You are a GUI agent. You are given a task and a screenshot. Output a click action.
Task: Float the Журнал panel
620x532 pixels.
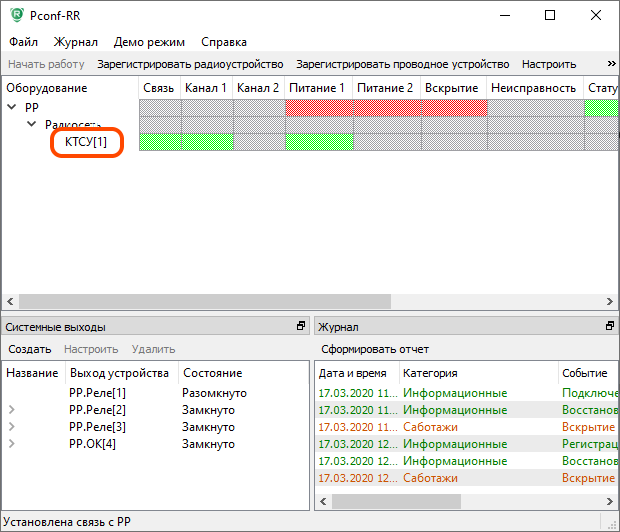click(x=610, y=327)
